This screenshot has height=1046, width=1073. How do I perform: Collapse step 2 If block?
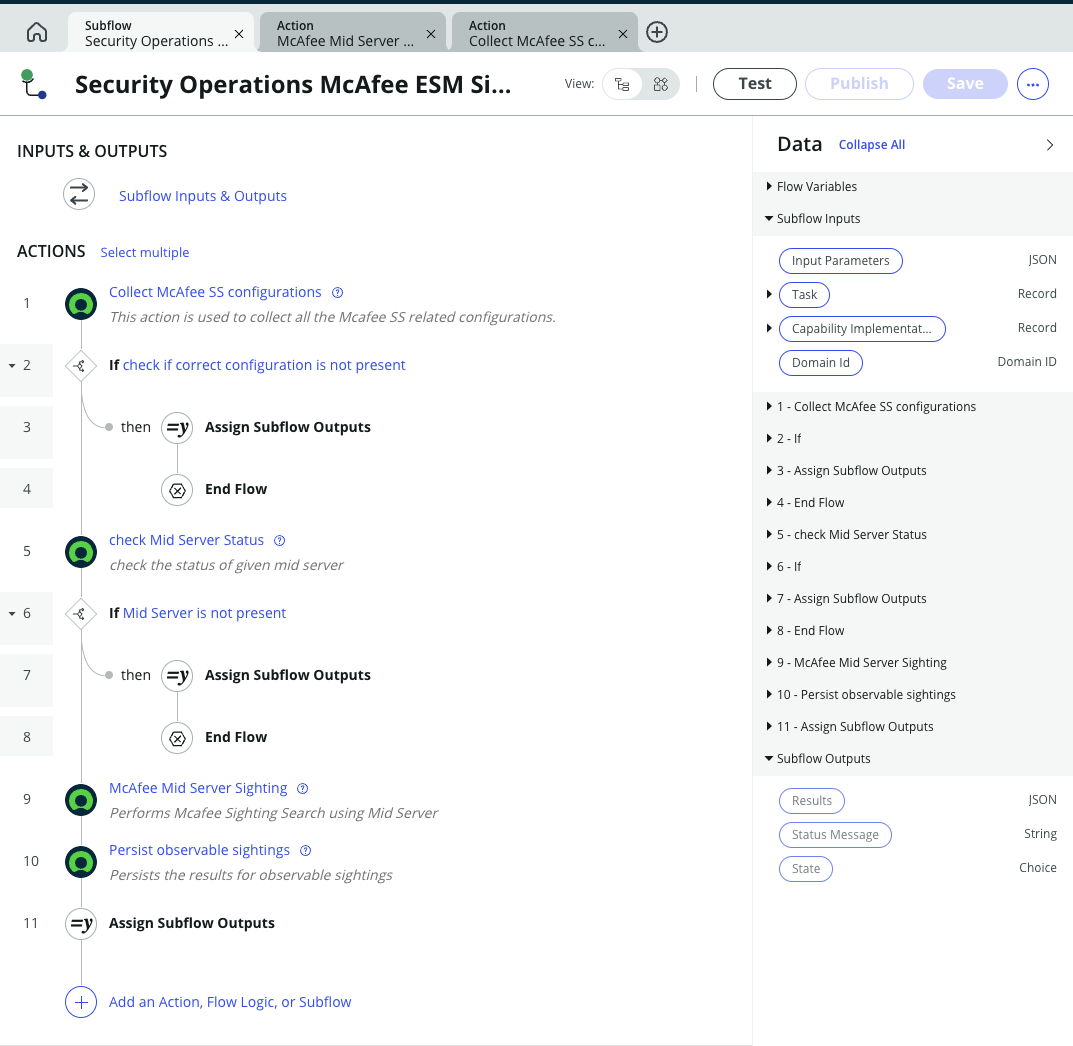[12, 366]
